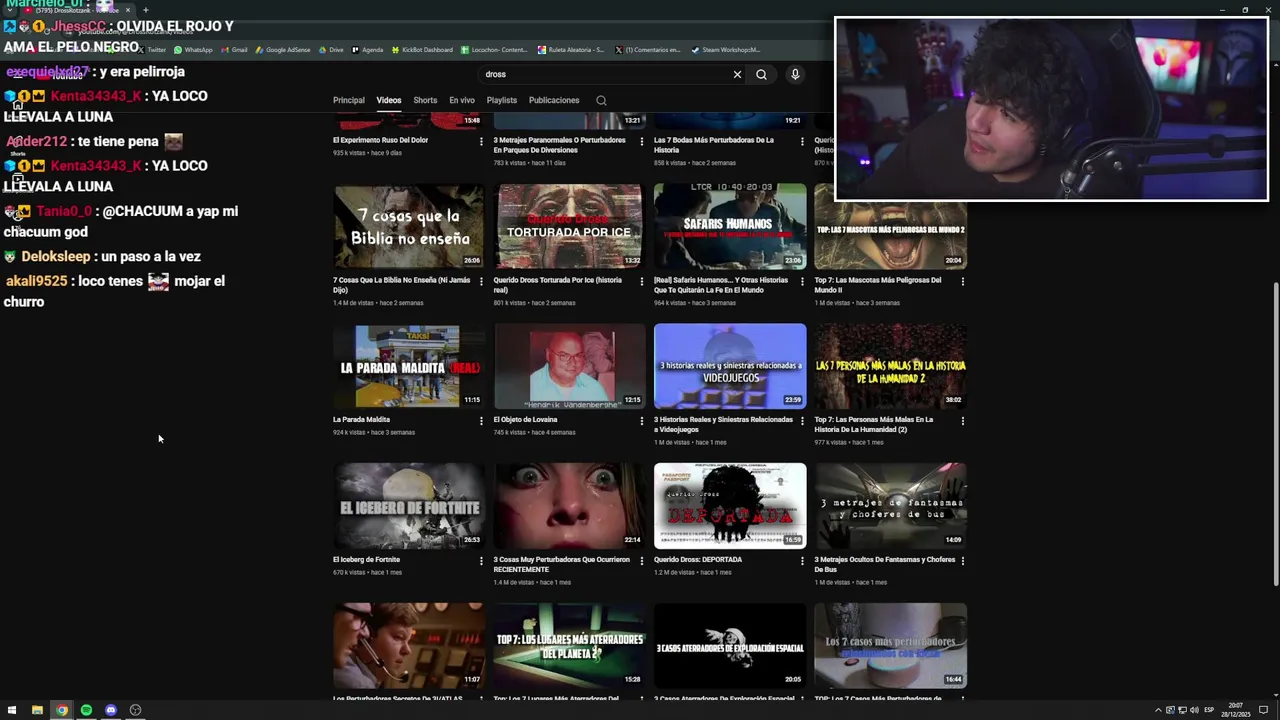This screenshot has width=1280, height=720.
Task: Open the Google AdSense bookmark
Action: 283,50
